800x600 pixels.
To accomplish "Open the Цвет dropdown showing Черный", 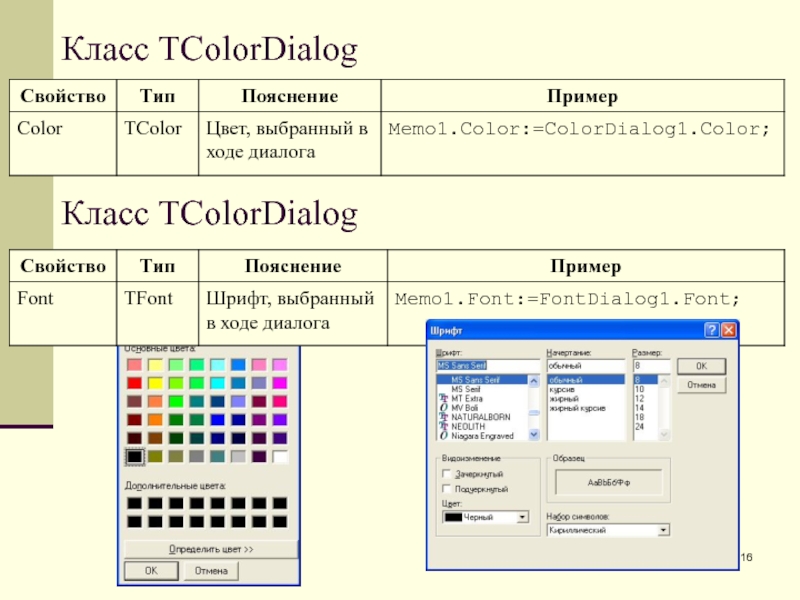I will click(523, 517).
